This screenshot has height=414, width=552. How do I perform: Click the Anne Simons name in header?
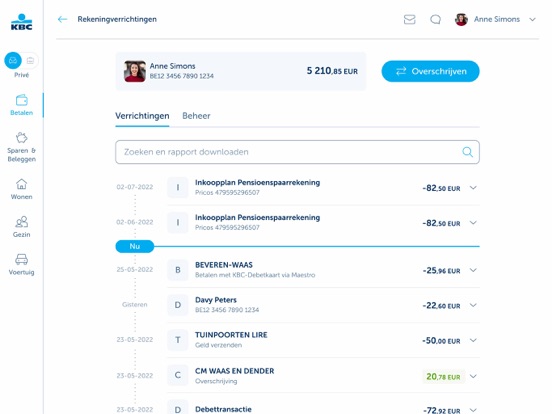tap(497, 19)
